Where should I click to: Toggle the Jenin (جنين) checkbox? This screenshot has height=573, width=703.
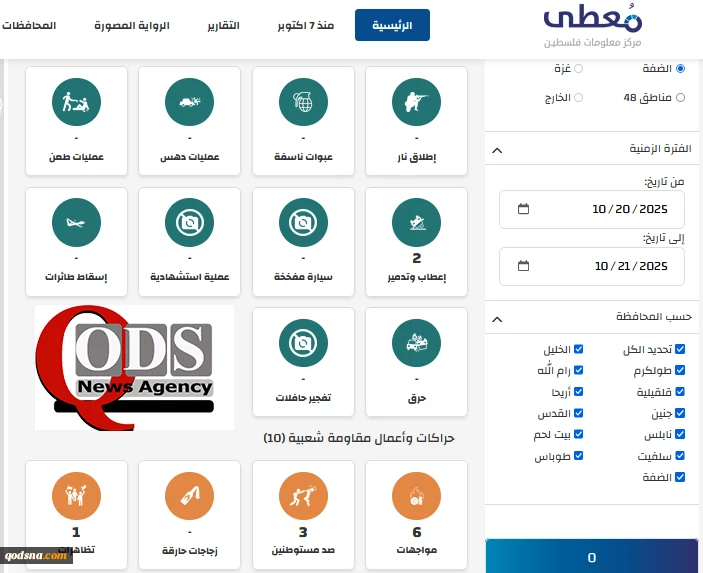[680, 413]
